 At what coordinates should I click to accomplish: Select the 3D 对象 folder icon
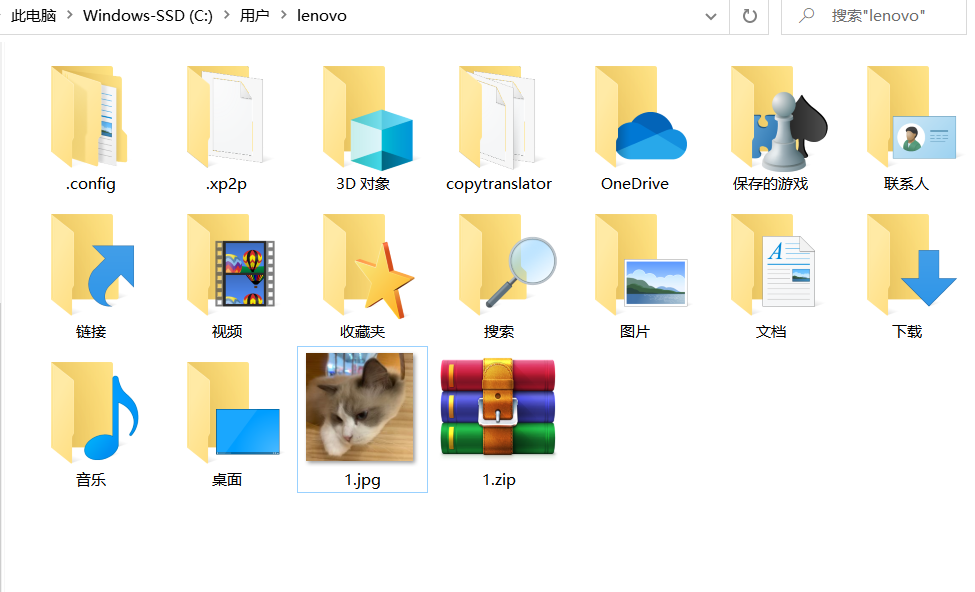click(367, 118)
